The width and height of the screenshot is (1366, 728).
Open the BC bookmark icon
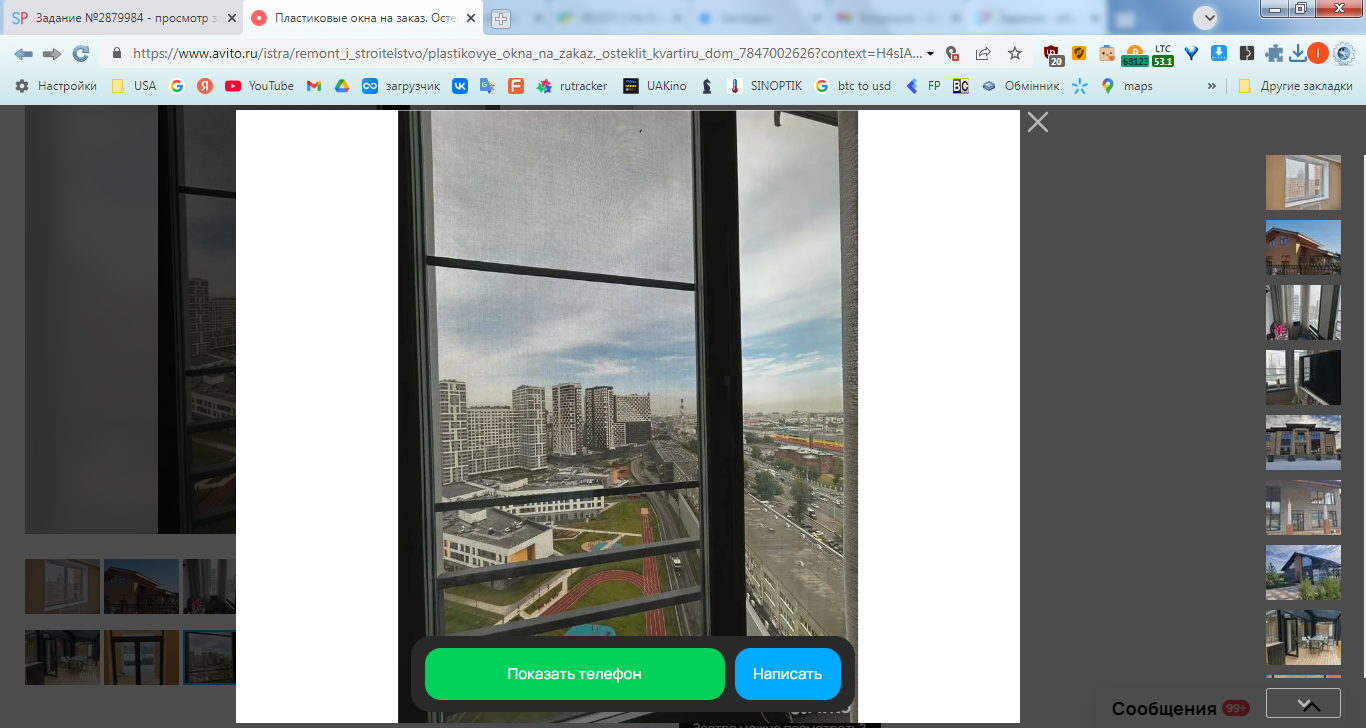960,86
